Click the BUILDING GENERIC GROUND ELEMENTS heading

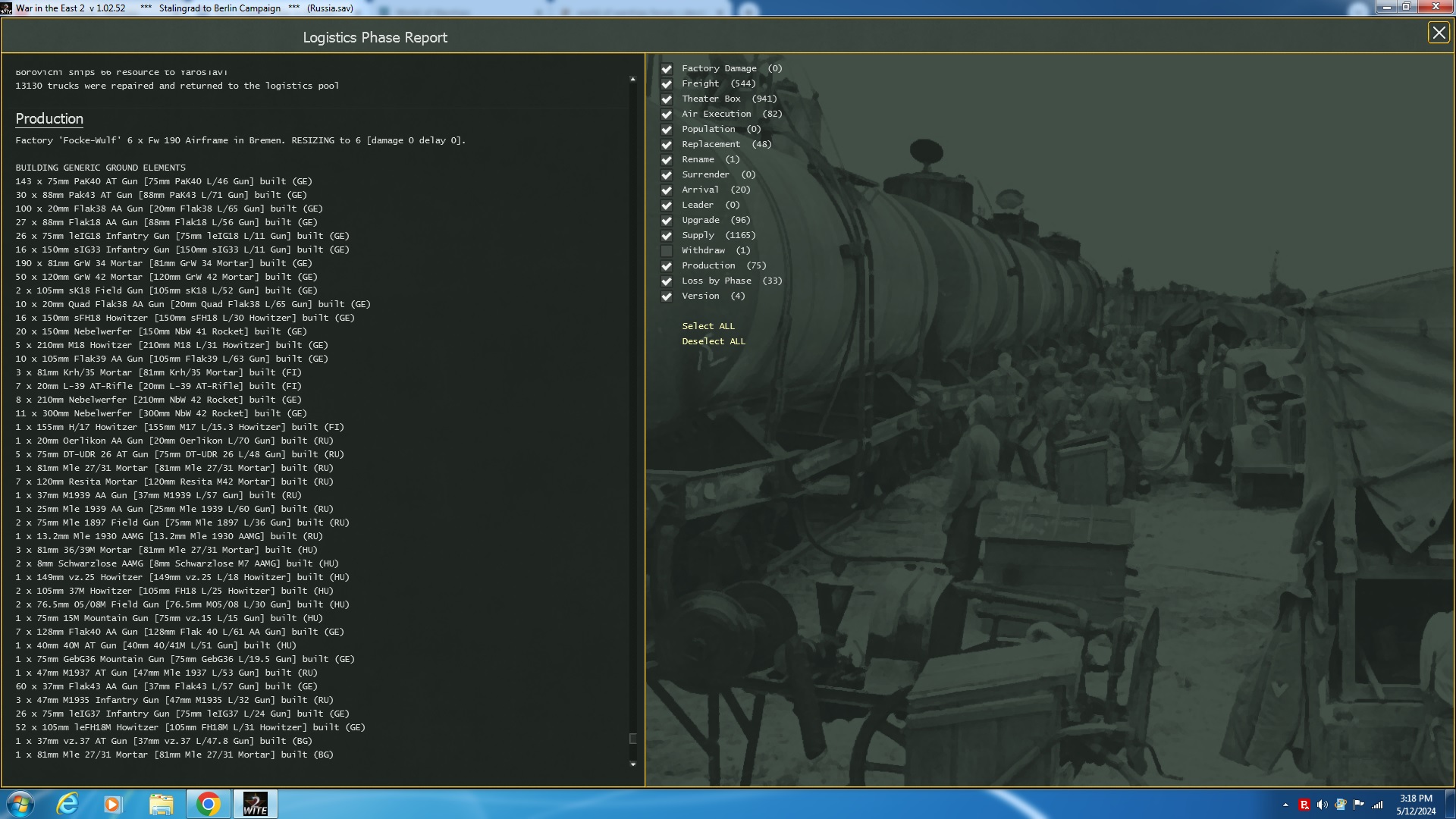(x=100, y=168)
